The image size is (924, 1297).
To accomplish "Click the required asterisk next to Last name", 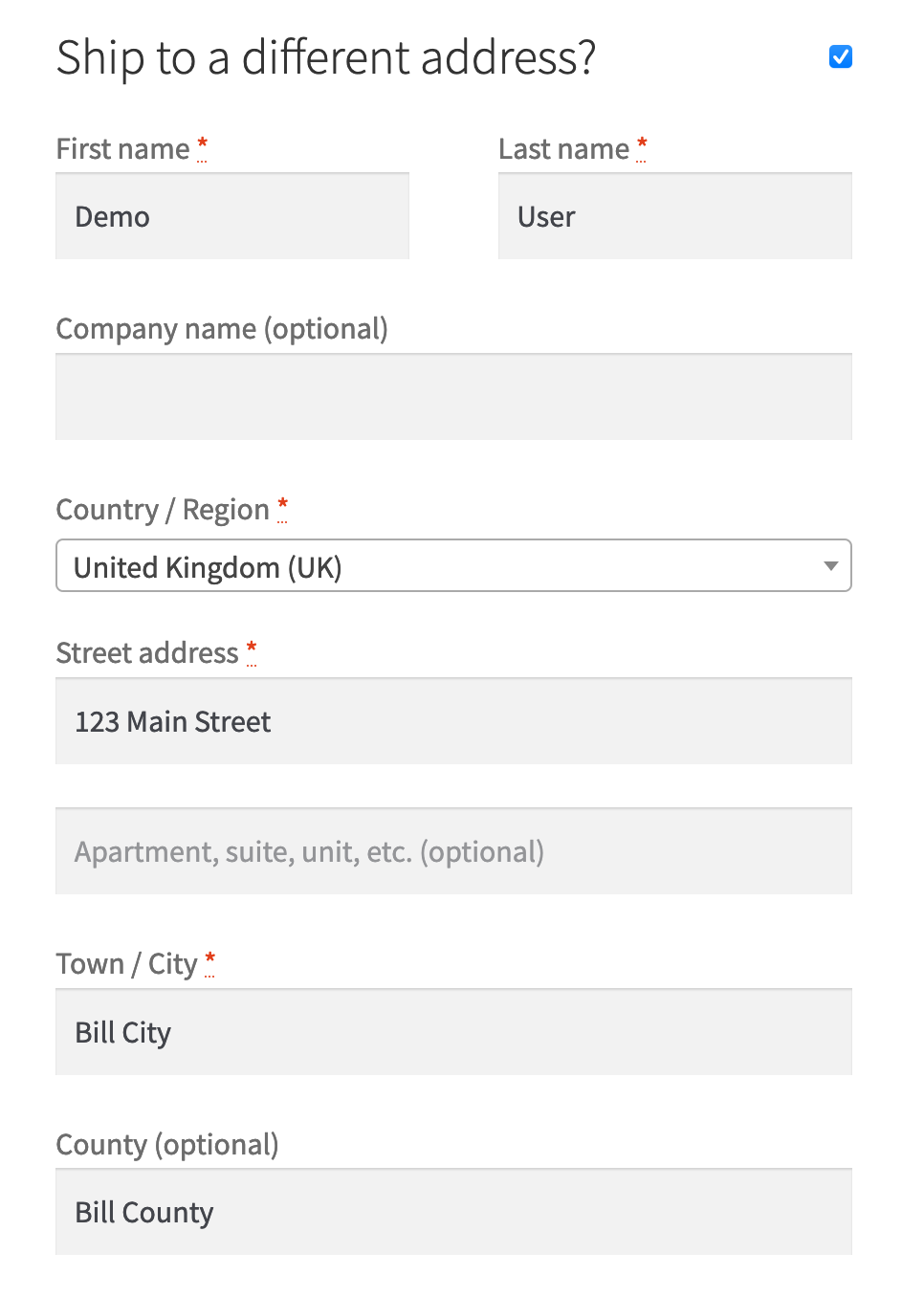I will (642, 143).
